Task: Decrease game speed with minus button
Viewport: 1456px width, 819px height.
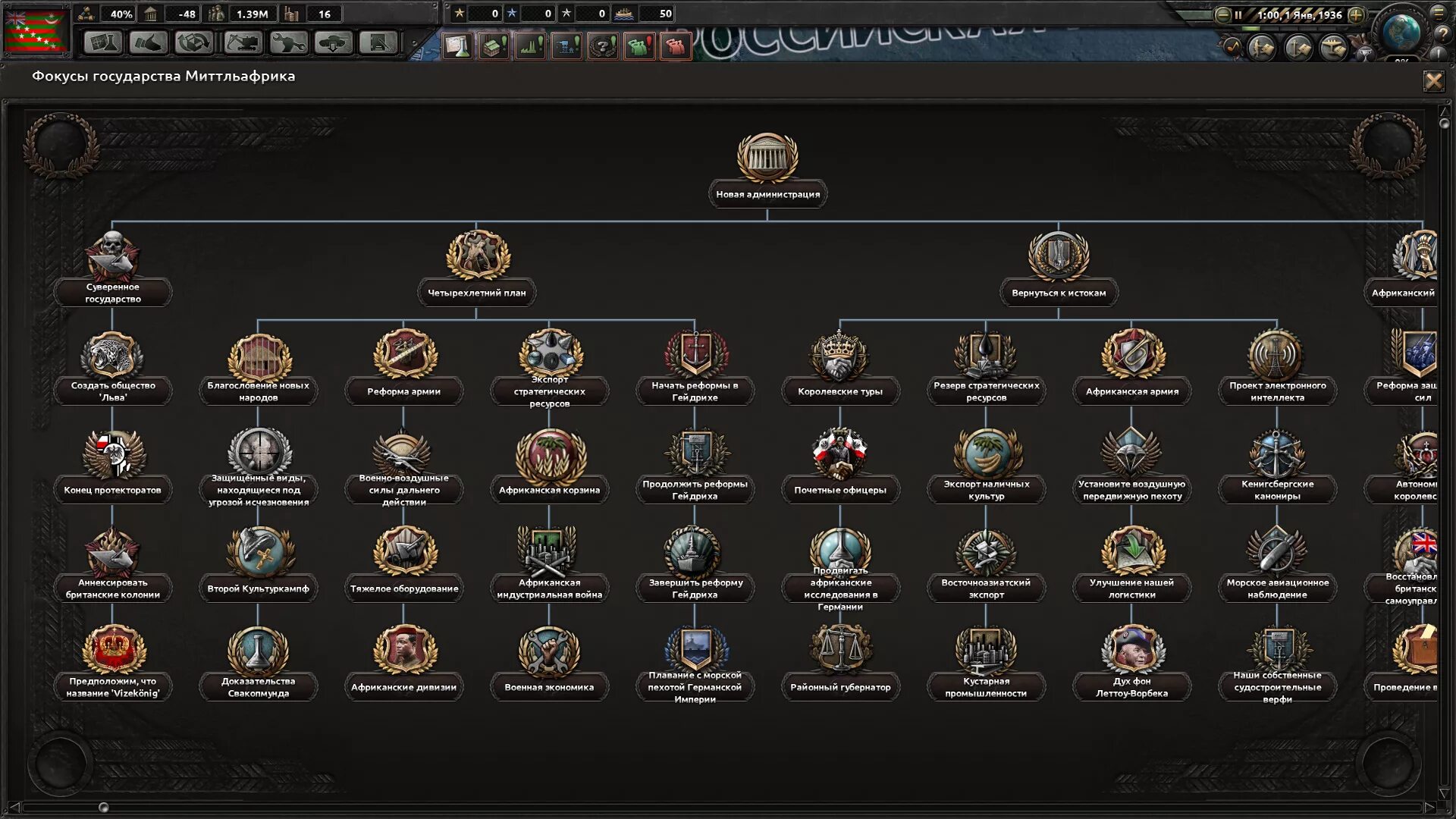Action: (1222, 14)
